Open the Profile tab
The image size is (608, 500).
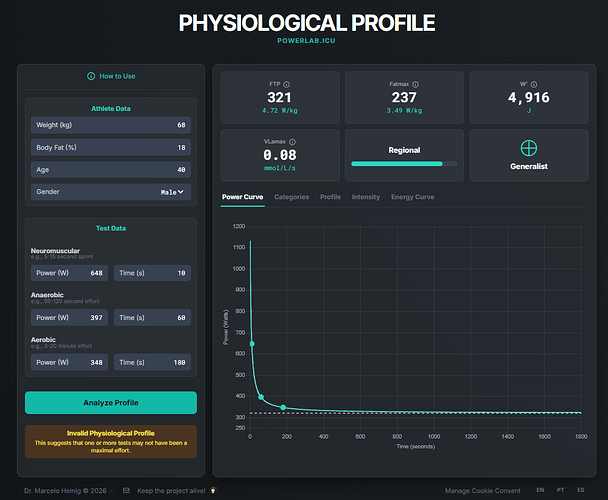[x=330, y=197]
